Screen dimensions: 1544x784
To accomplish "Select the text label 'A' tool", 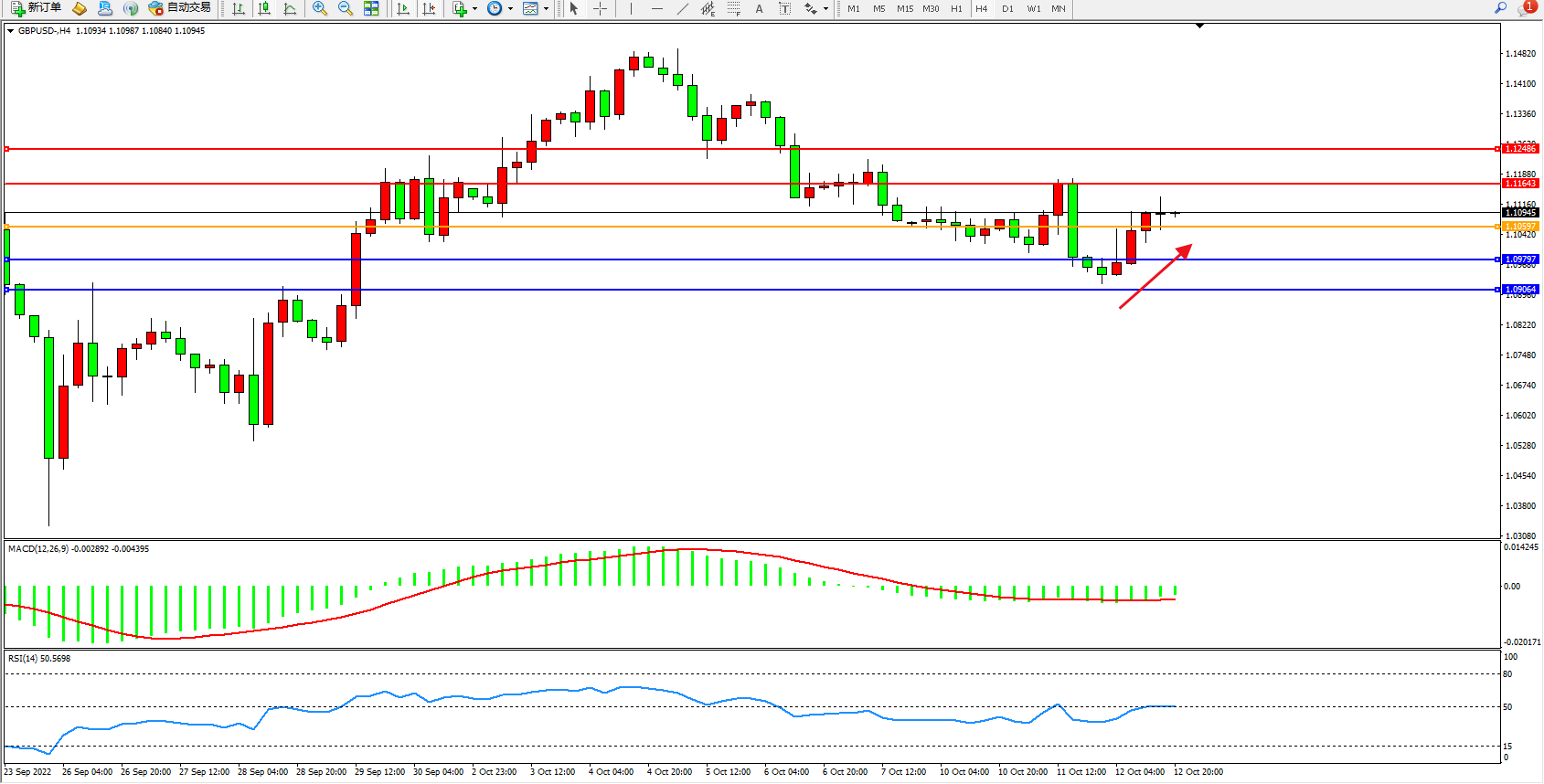I will pos(759,8).
